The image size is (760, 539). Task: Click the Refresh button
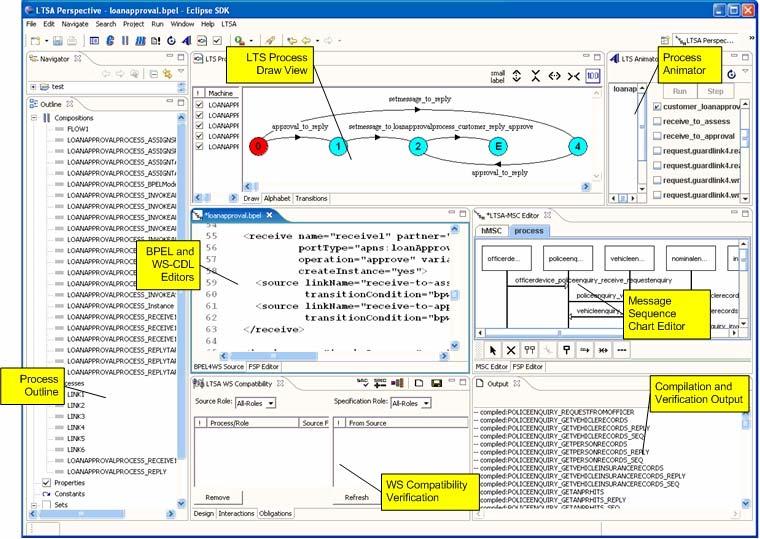(x=357, y=498)
